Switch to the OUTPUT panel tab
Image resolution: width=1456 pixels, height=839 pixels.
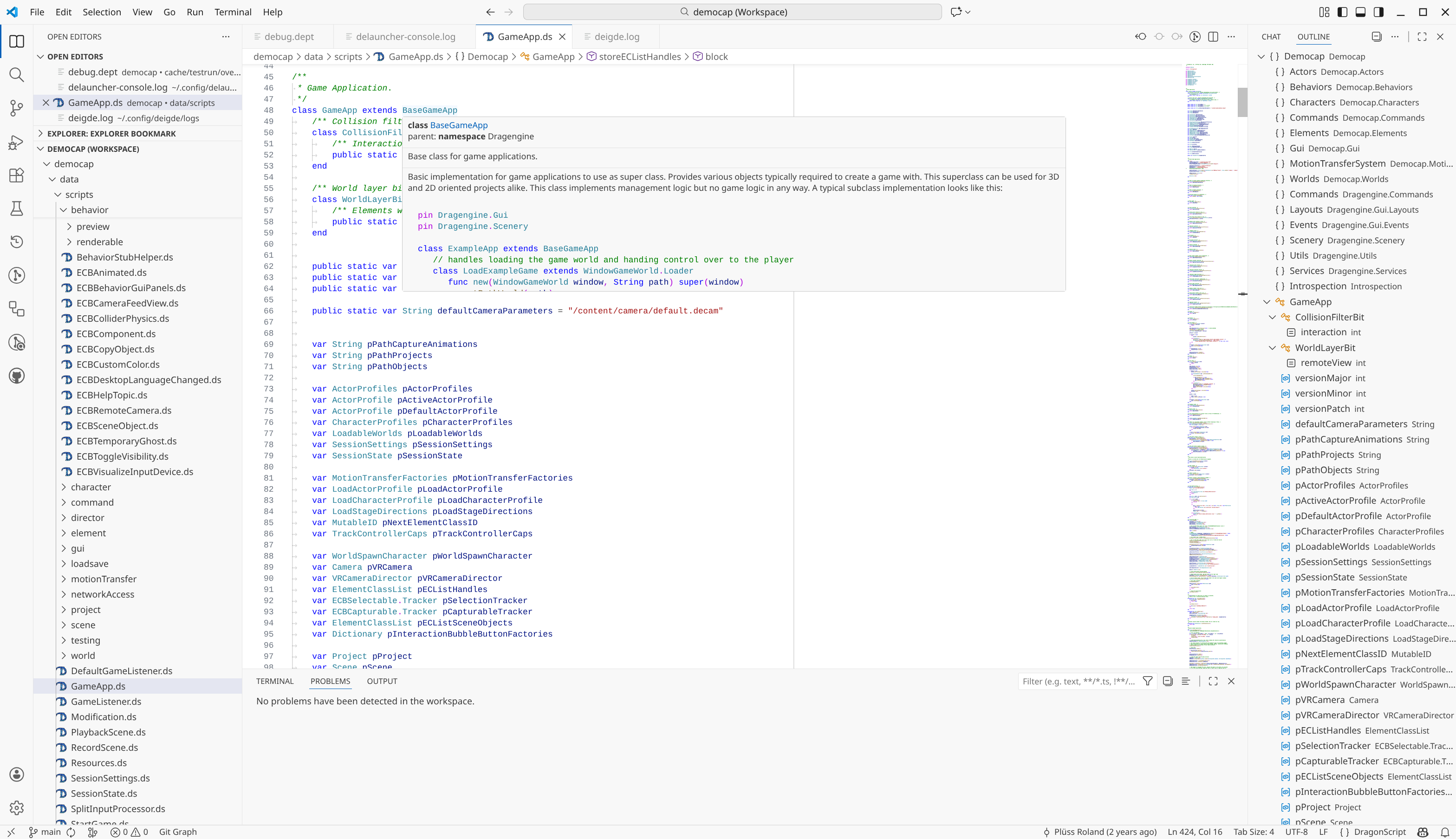(x=382, y=681)
